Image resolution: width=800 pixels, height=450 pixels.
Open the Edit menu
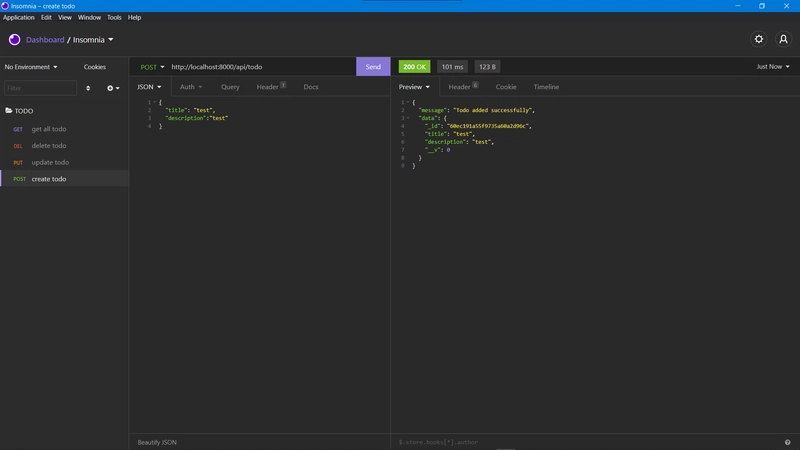click(x=46, y=17)
